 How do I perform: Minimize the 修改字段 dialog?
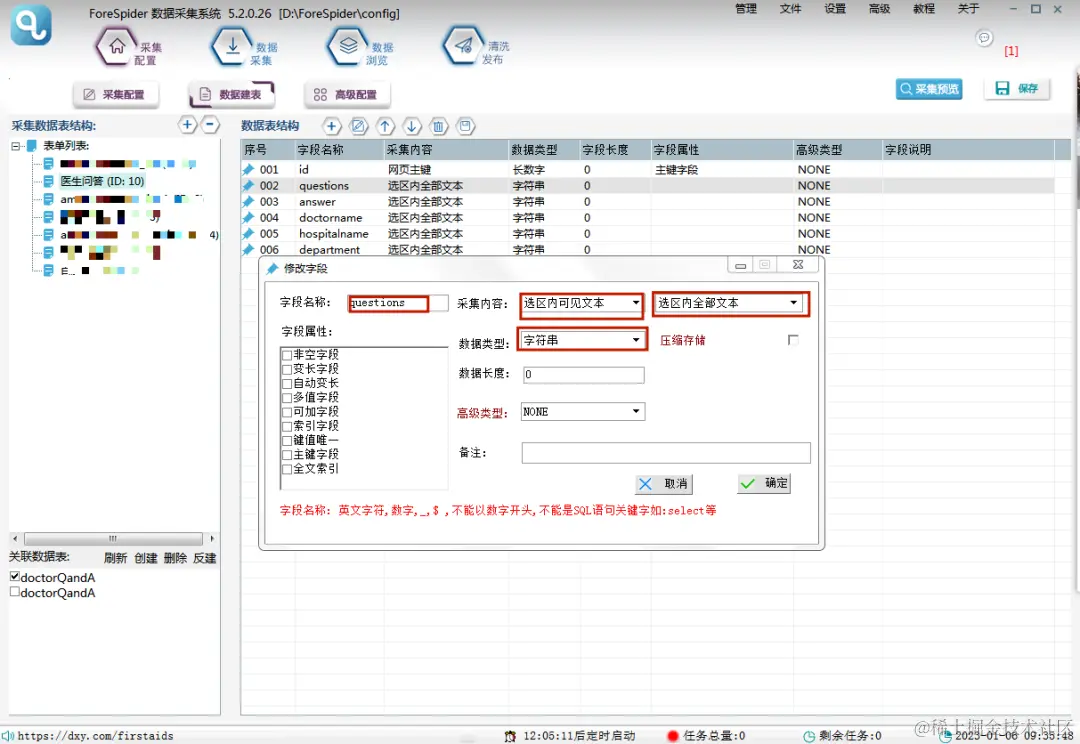click(740, 265)
